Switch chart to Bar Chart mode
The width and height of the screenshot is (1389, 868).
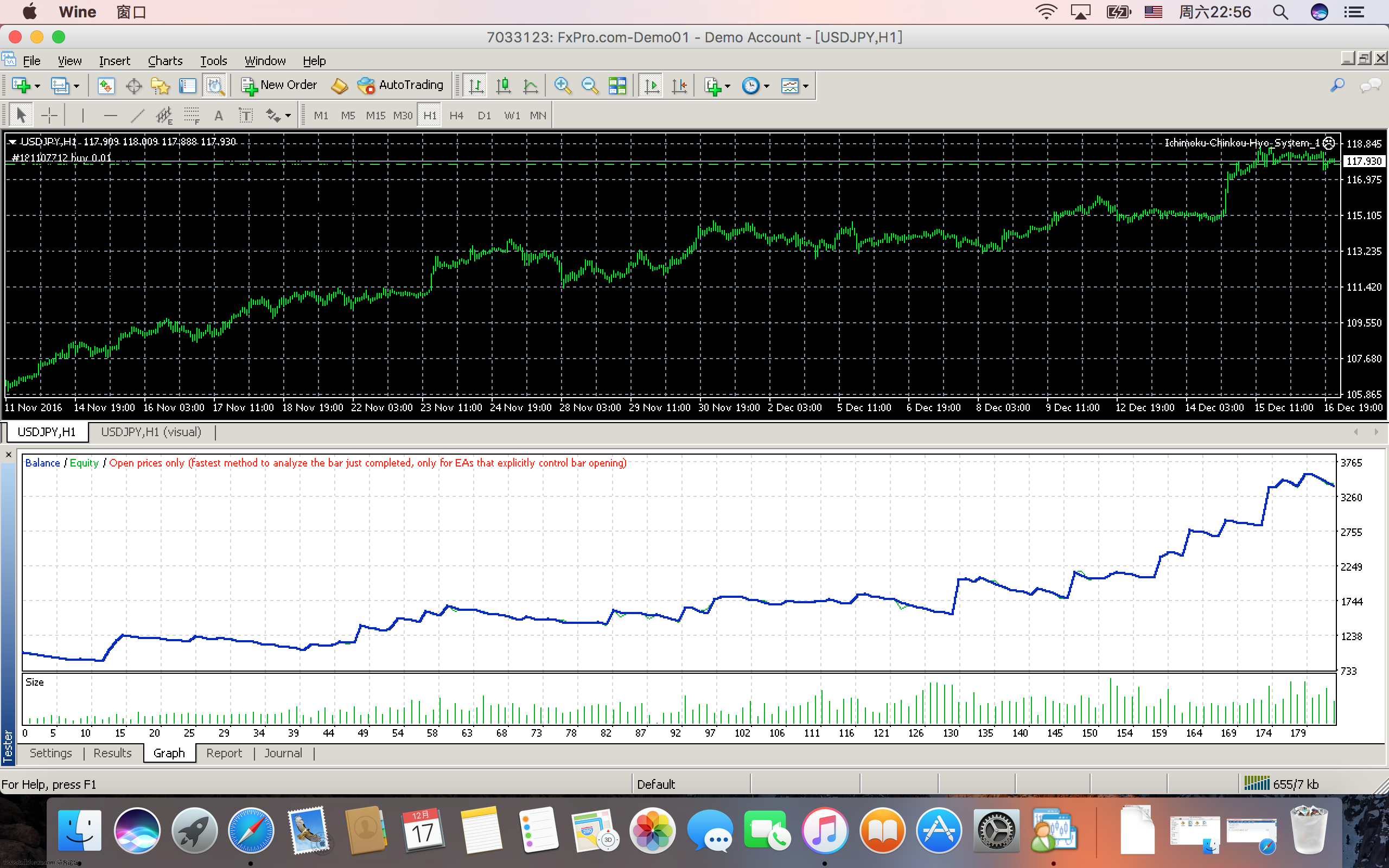point(475,86)
